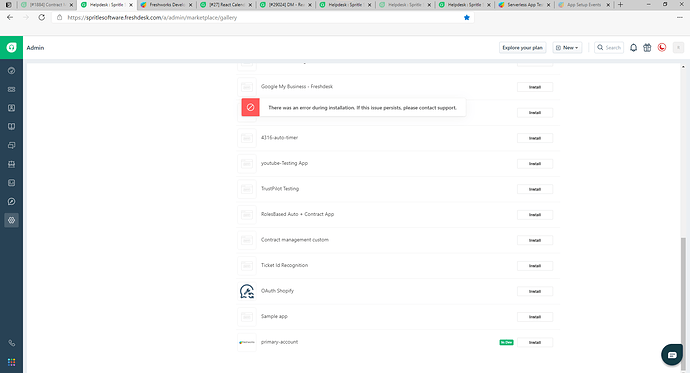
Task: Switch to the Contract browser tab
Action: coord(46,5)
